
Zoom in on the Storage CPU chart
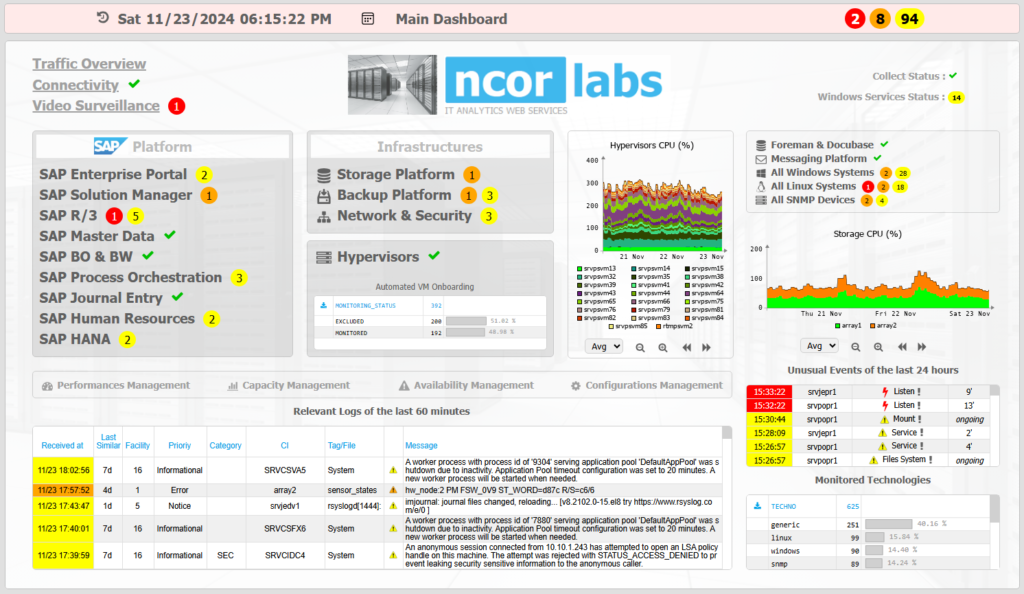tap(878, 347)
